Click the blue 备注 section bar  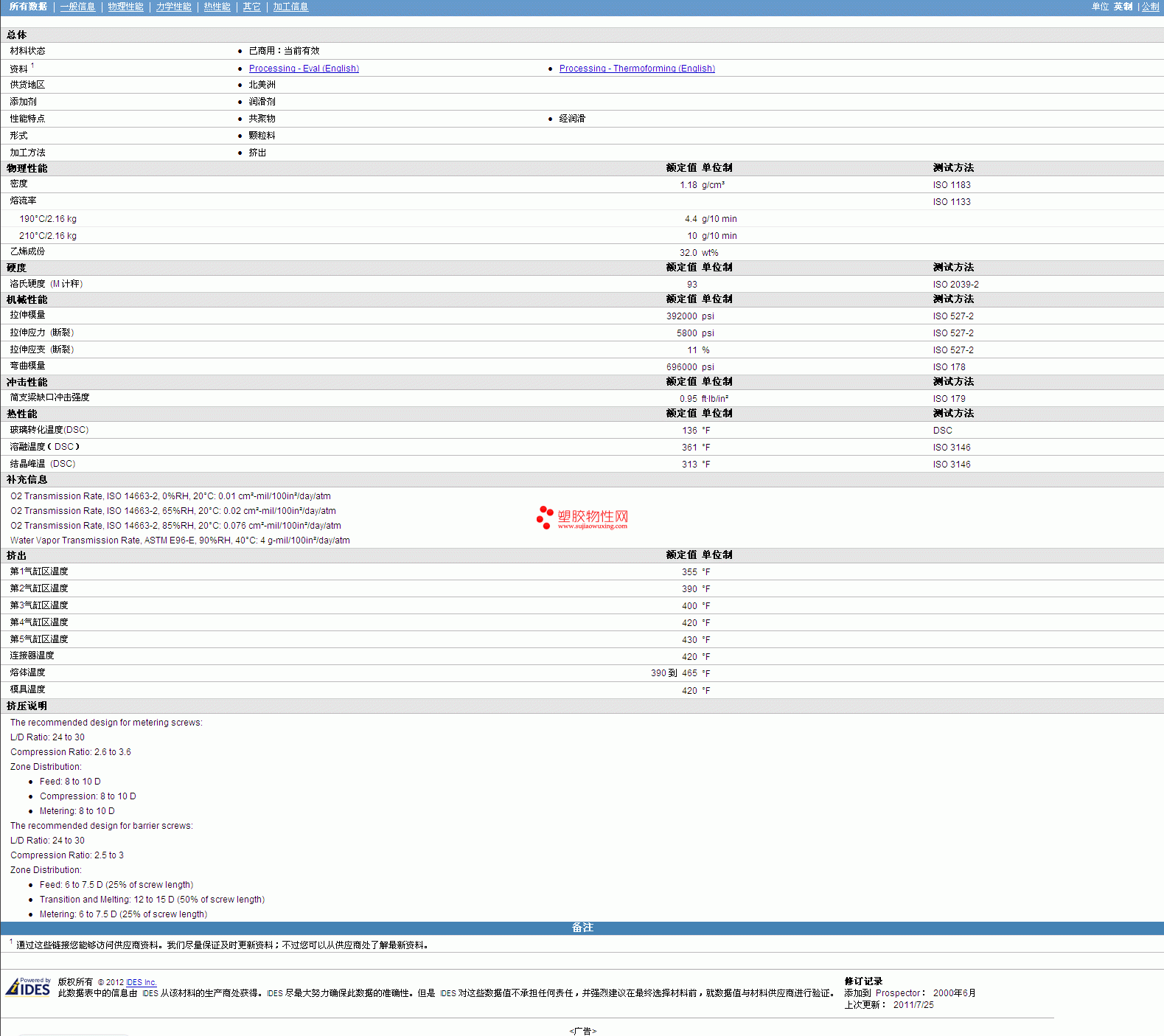(582, 928)
